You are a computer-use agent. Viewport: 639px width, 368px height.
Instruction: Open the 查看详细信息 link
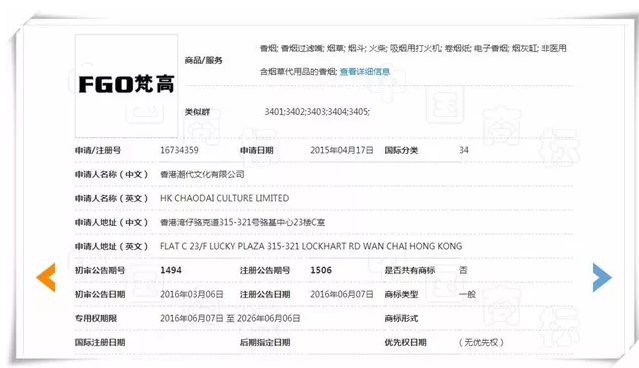[x=365, y=72]
